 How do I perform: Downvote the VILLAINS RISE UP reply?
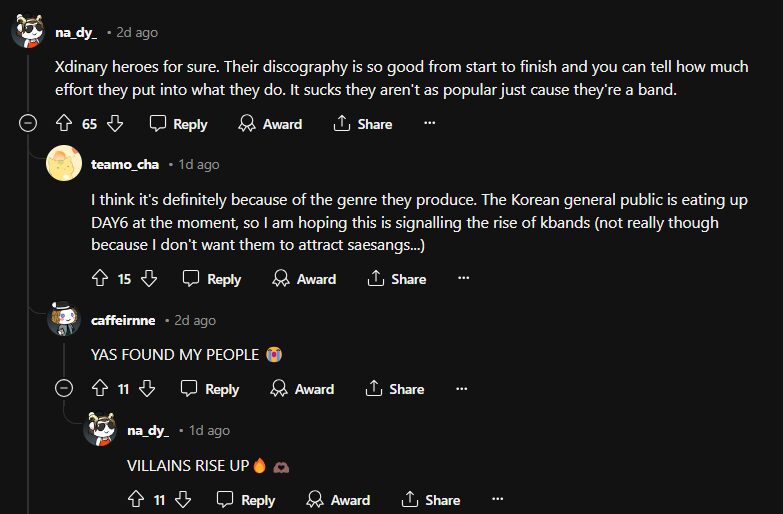click(183, 499)
